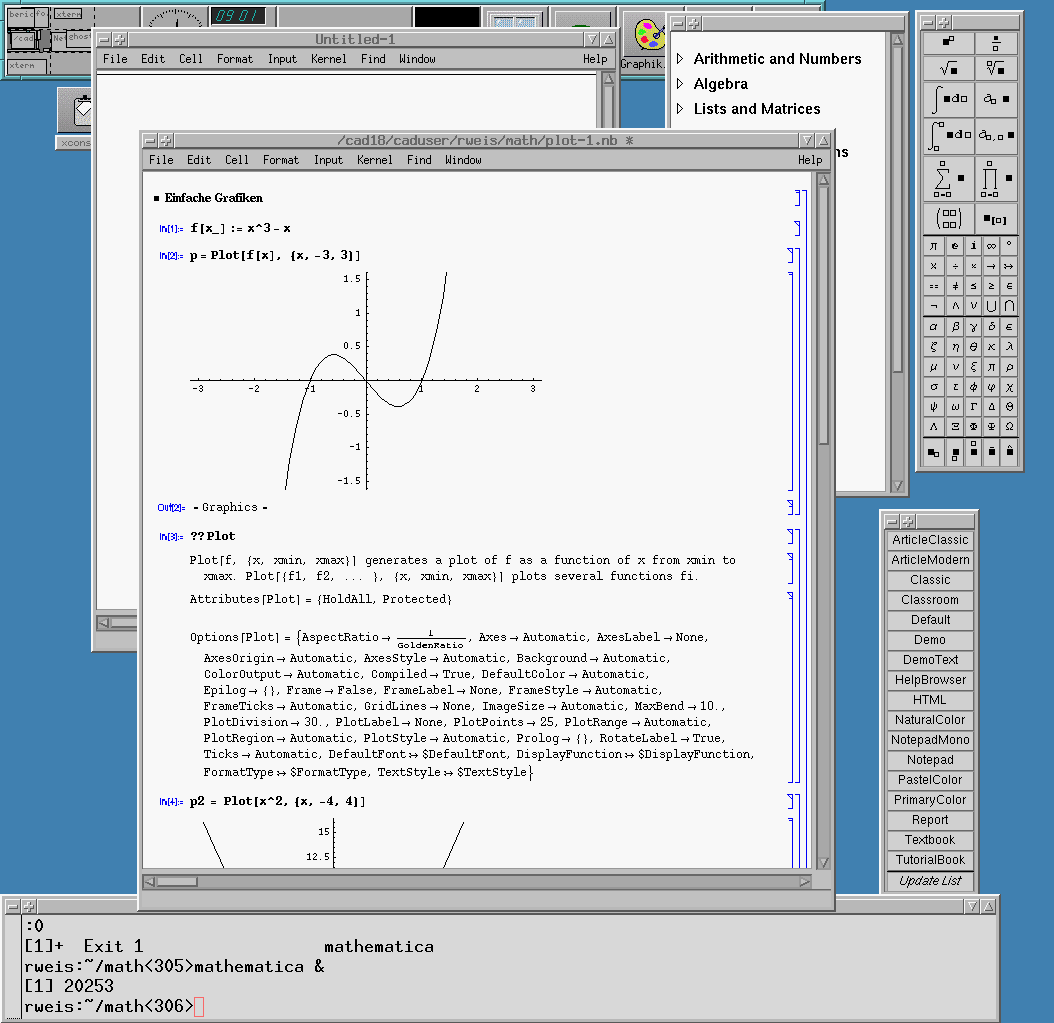Screen dimensions: 1054x1023
Task: Open Kernel menu in plot-1.nb window
Action: [x=374, y=160]
